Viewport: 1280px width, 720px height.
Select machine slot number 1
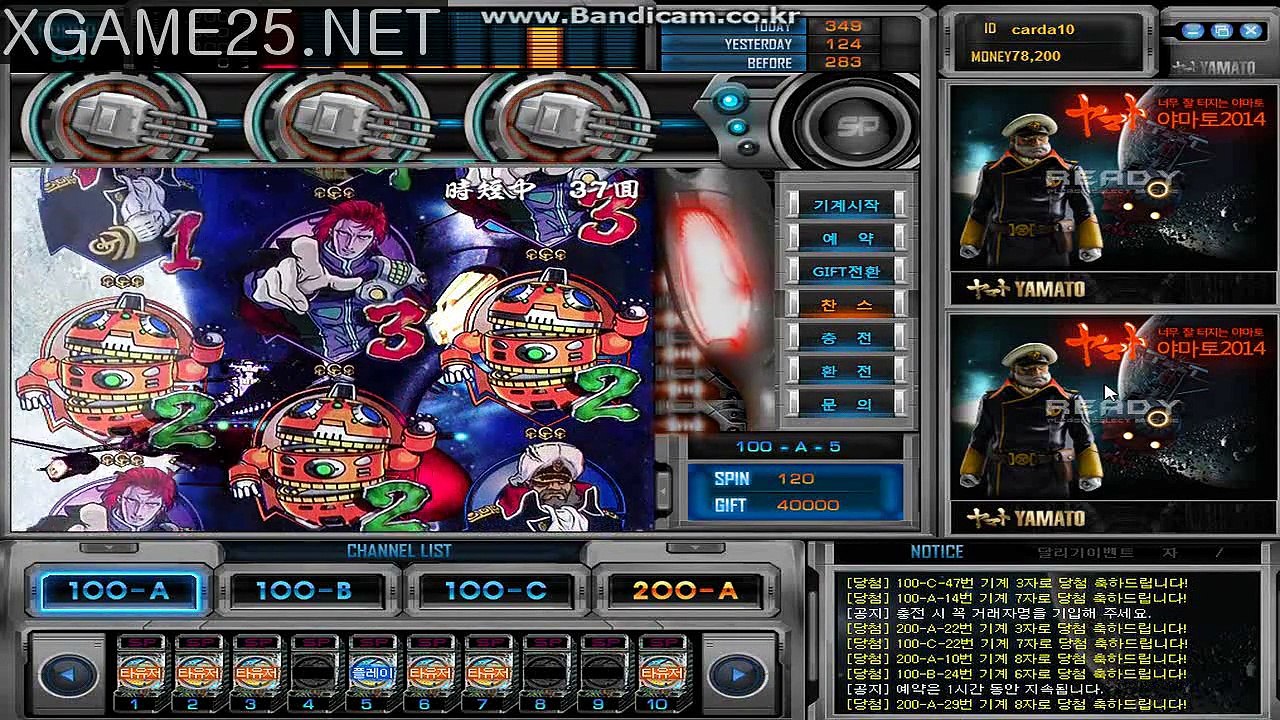140,672
